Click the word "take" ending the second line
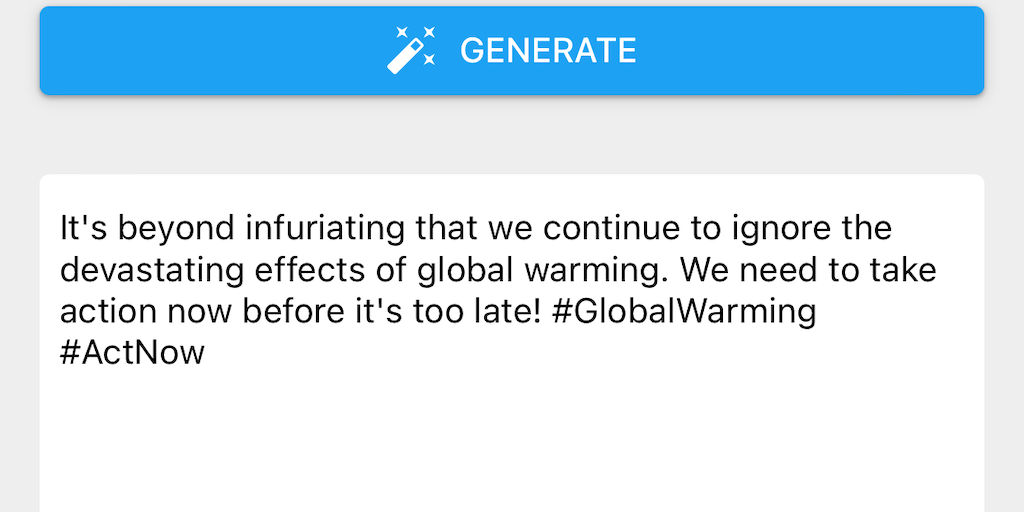Screen dimensions: 1024x512 coord(903,271)
